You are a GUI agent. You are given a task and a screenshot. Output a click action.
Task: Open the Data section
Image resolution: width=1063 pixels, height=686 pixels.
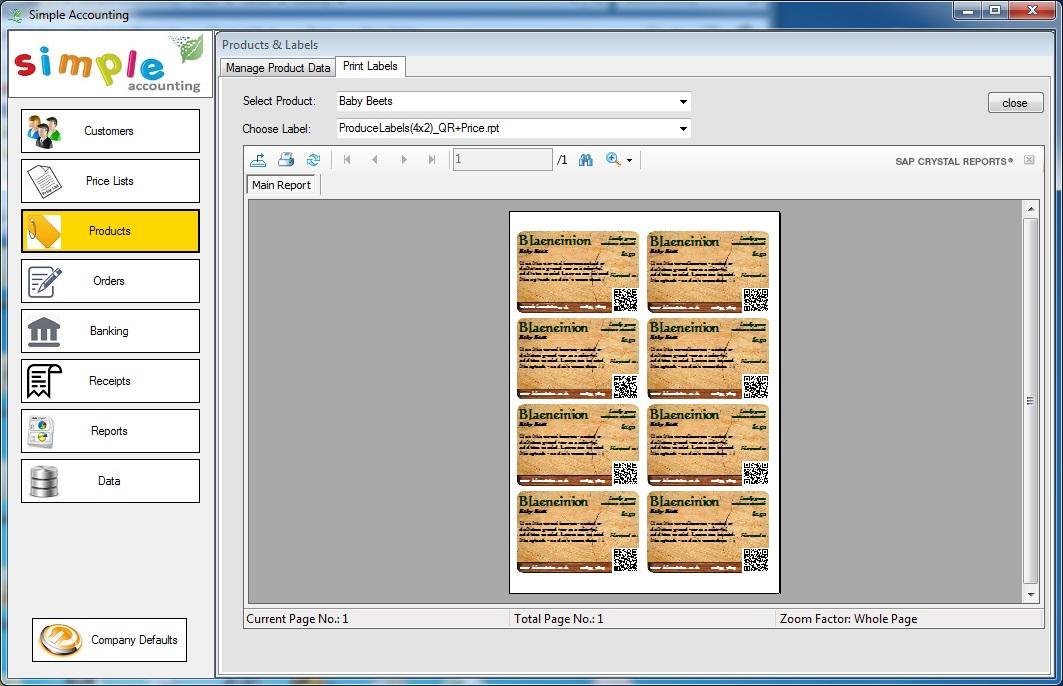coord(111,481)
